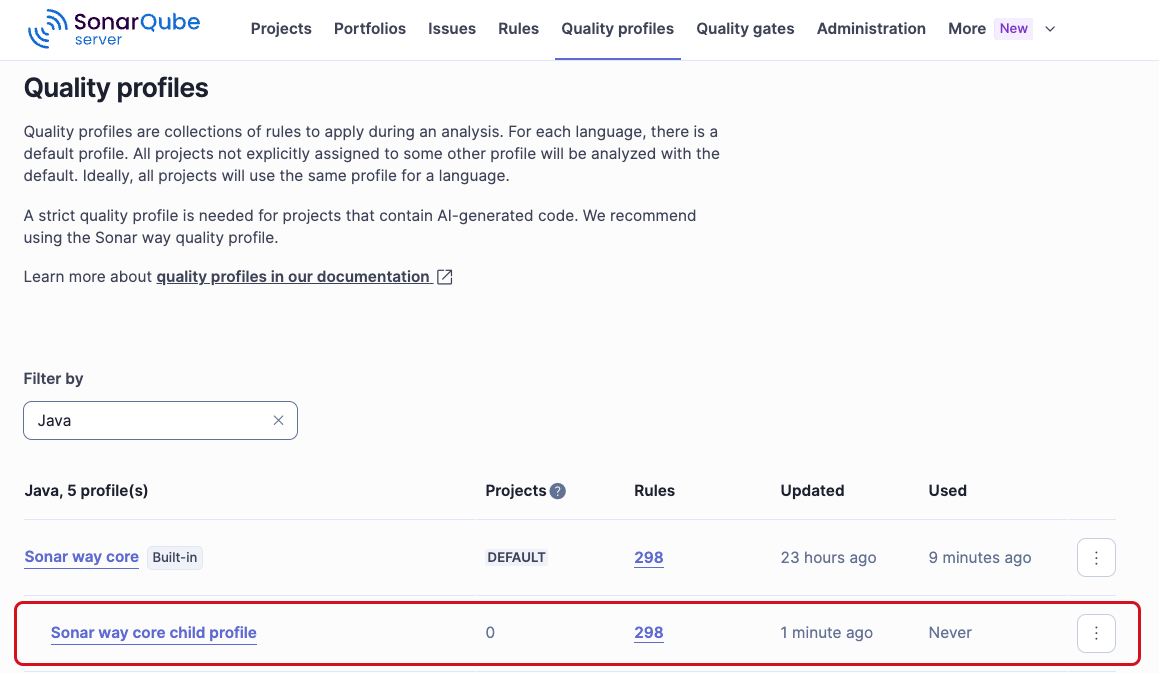Open the Filter by language dropdown
The image size is (1159, 673).
160,420
